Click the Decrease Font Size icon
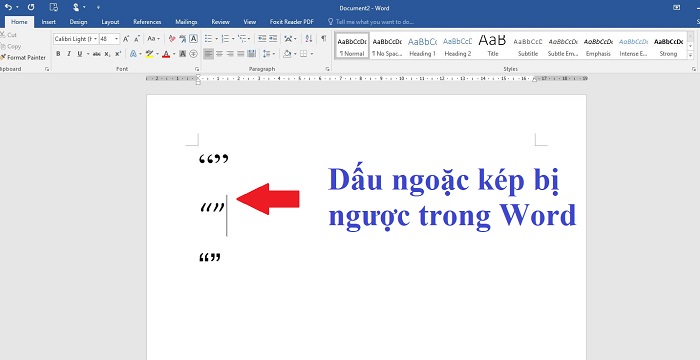This screenshot has height=360, width=700. click(137, 39)
